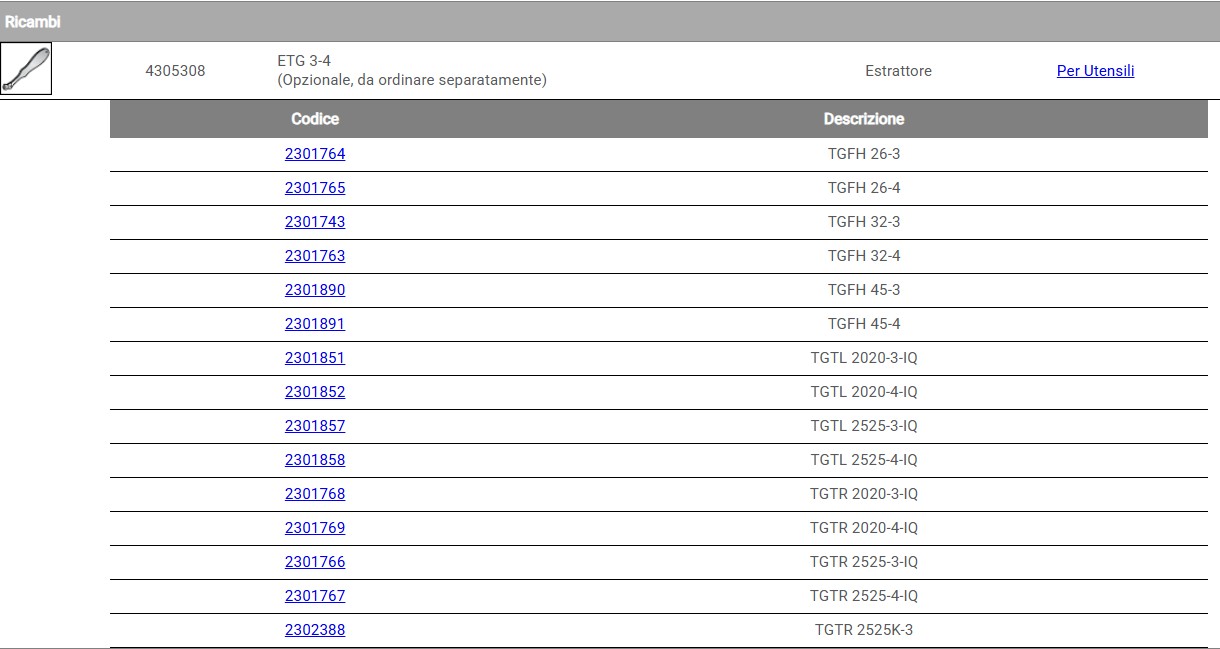Viewport: 1220px width, 649px height.
Task: Click code link 2301858
Action: 315,460
